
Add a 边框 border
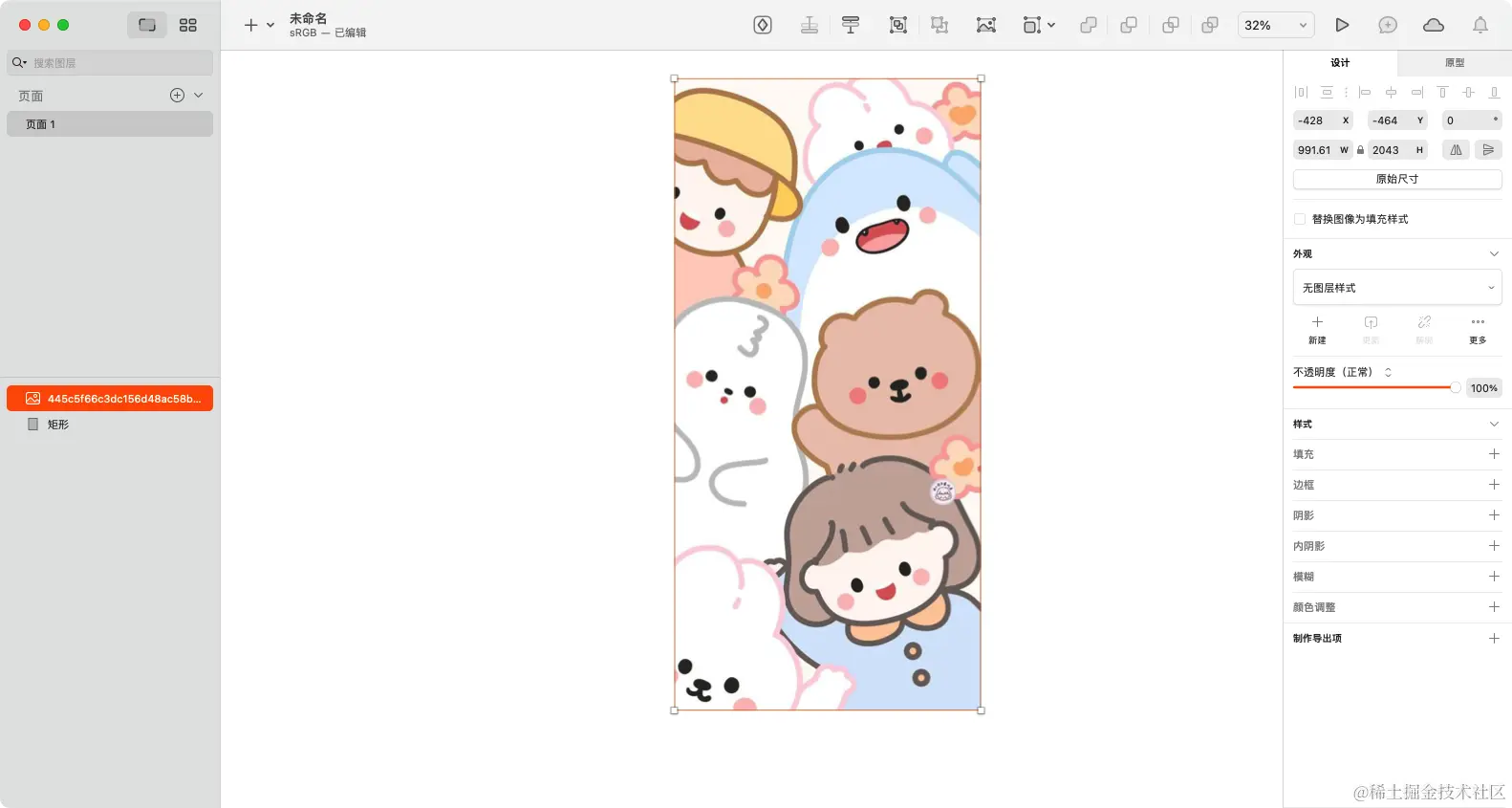[x=1494, y=485]
